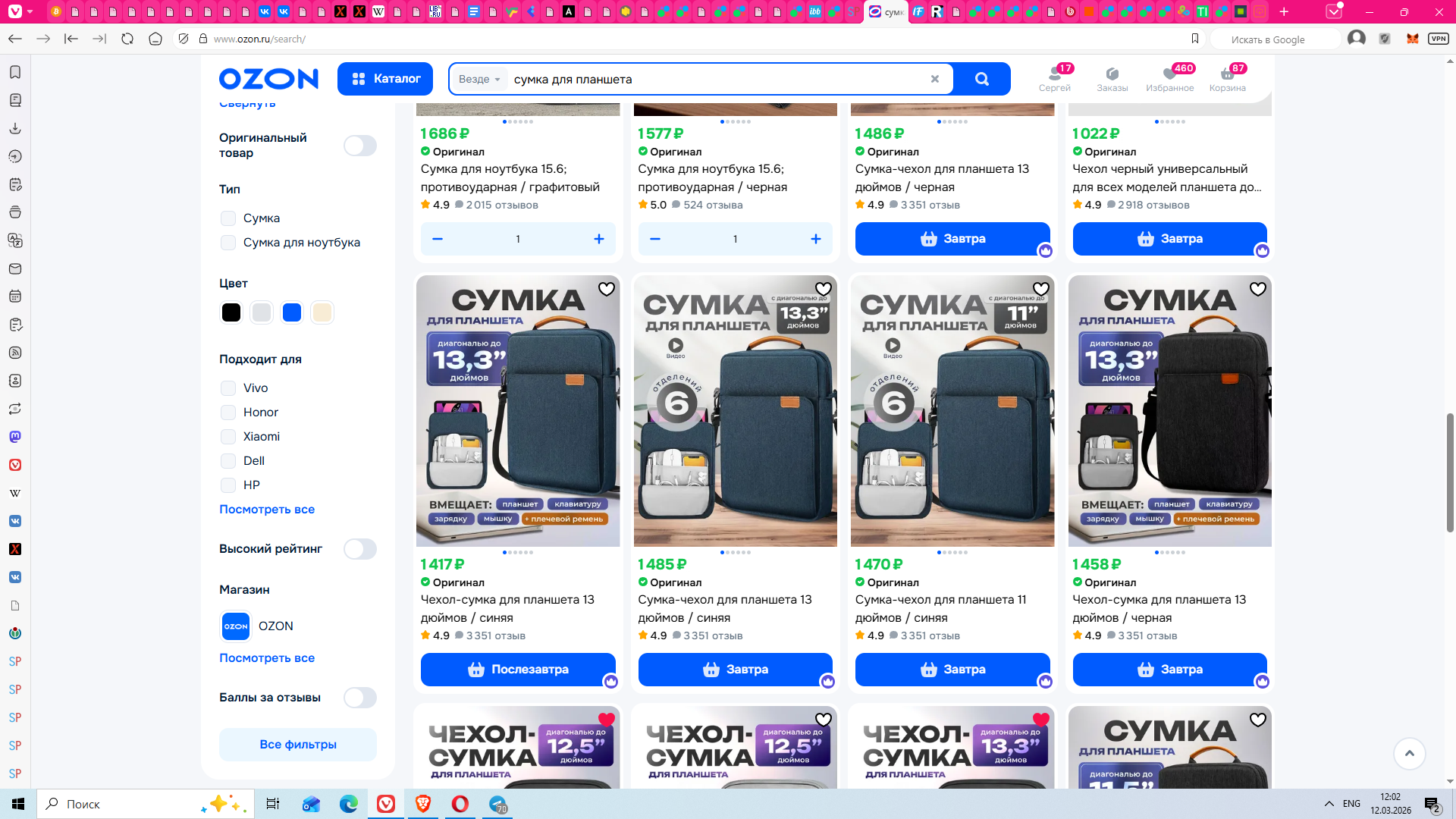1456x819 pixels.
Task: Open the Сергей profile menu
Action: (x=1054, y=78)
